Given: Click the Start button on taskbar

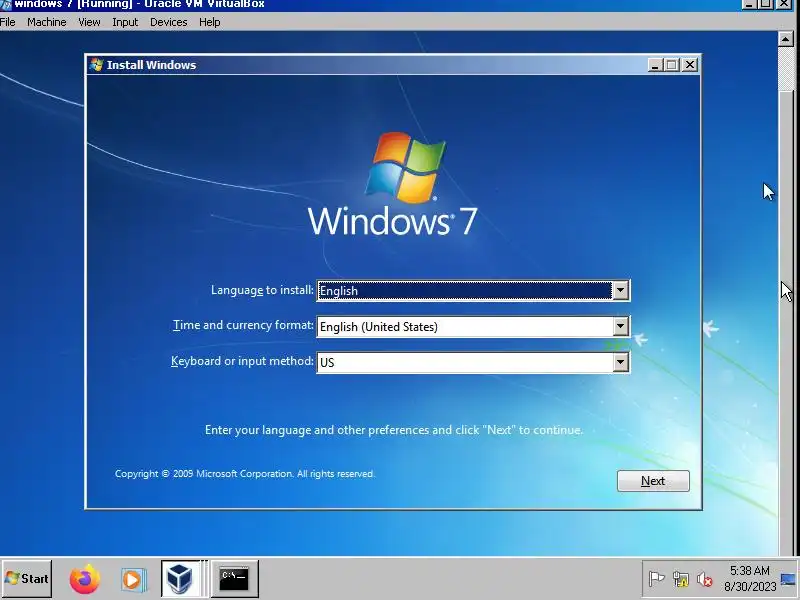Looking at the screenshot, I should coord(27,579).
